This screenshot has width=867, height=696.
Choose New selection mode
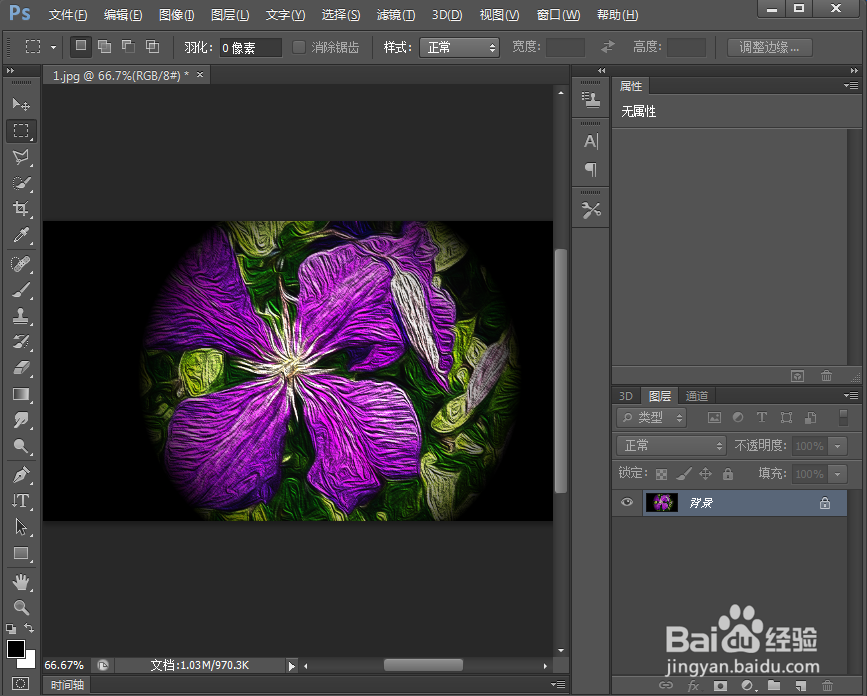tap(81, 46)
